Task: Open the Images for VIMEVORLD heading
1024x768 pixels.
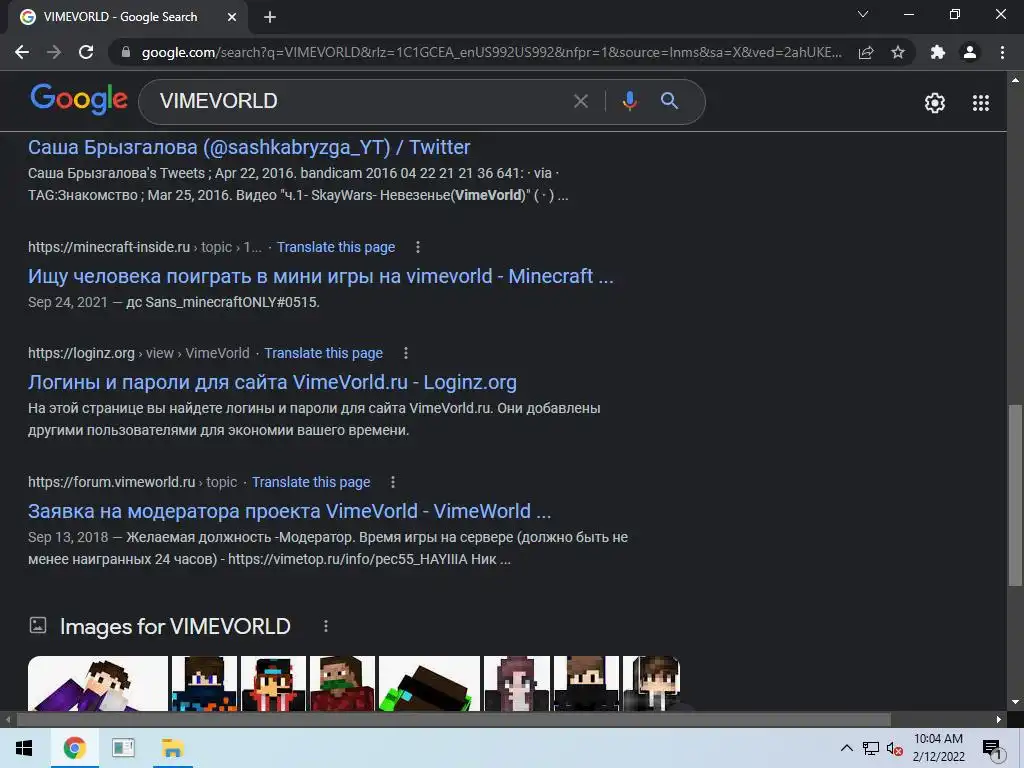Action: point(175,626)
